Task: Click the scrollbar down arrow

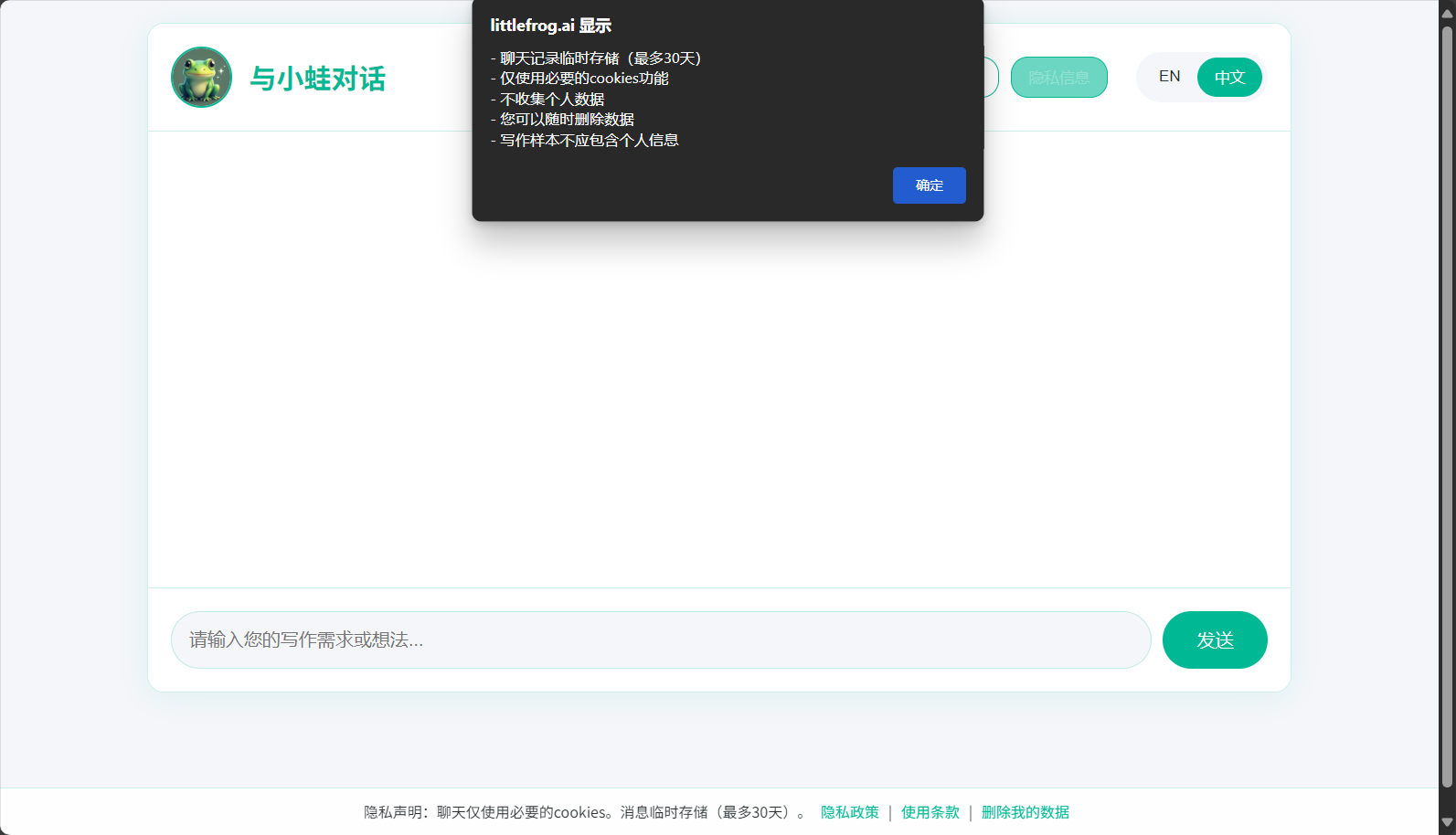Action: (1447, 823)
